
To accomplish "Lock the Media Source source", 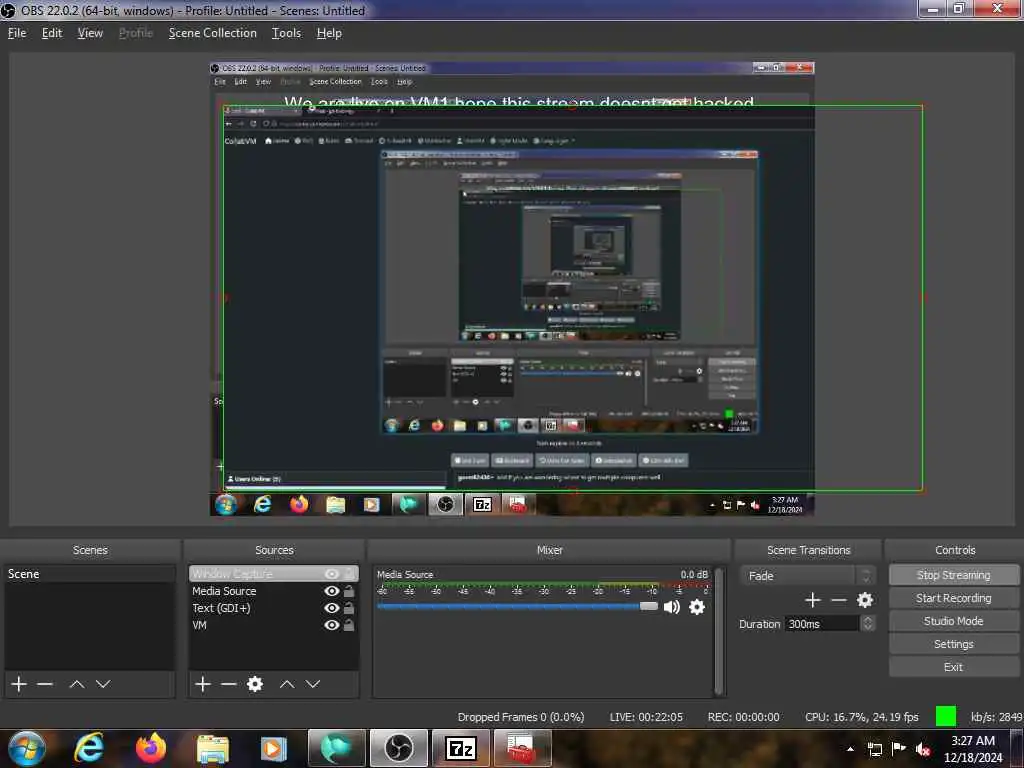I will click(349, 591).
